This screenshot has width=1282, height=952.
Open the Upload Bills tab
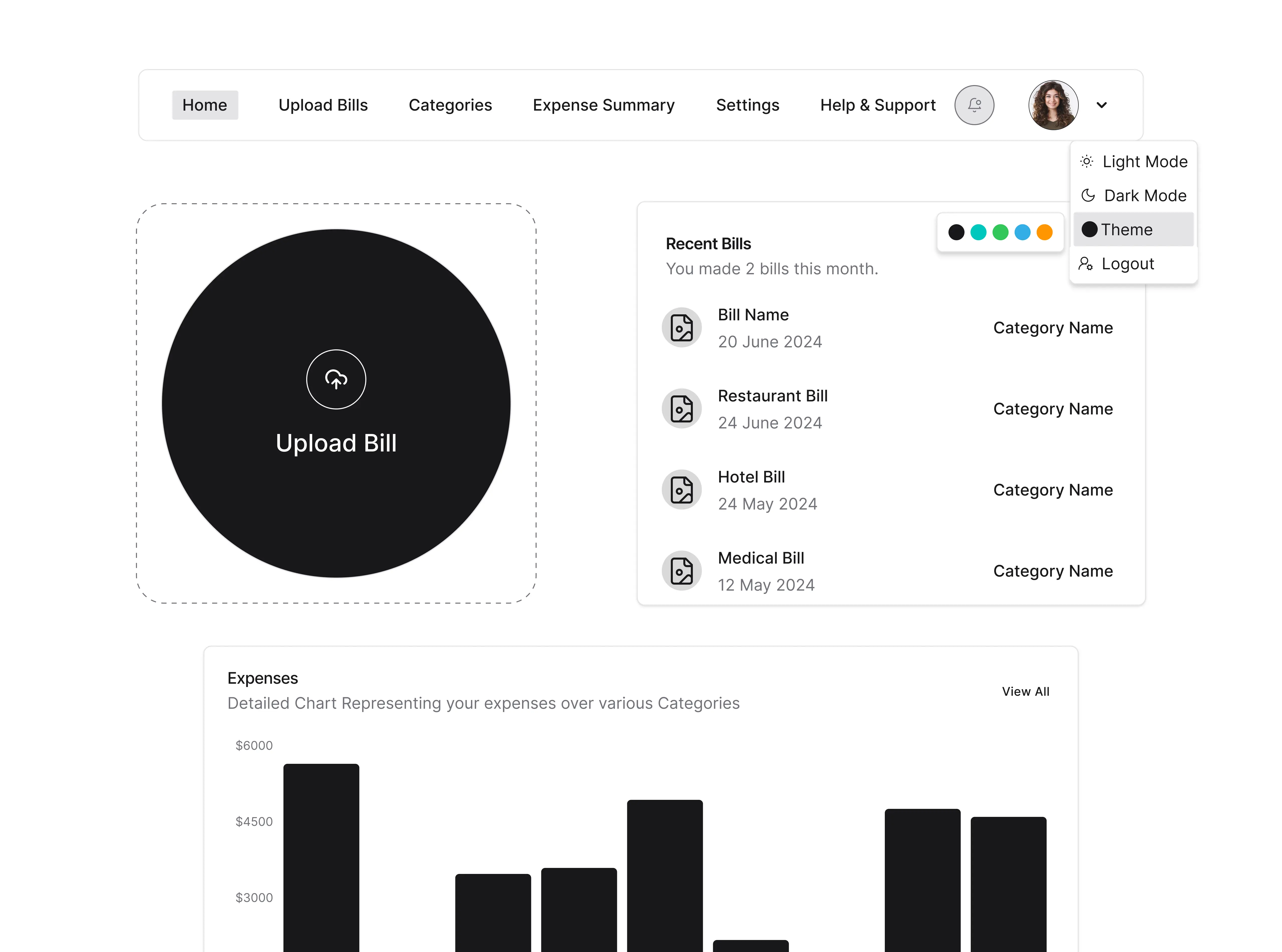[323, 105]
